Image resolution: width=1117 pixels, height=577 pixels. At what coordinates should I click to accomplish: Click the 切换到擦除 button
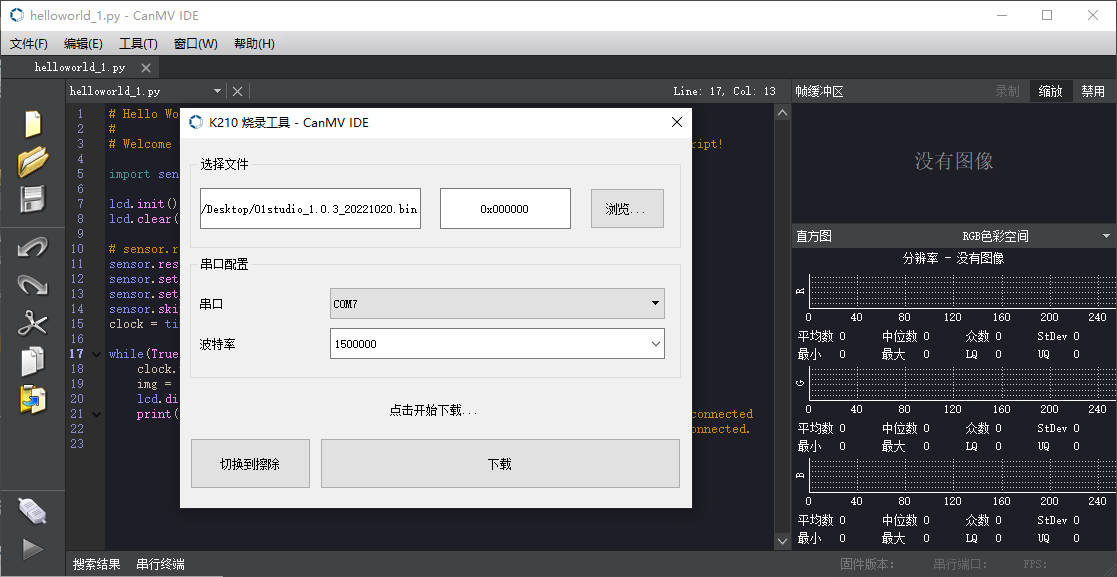(x=250, y=464)
